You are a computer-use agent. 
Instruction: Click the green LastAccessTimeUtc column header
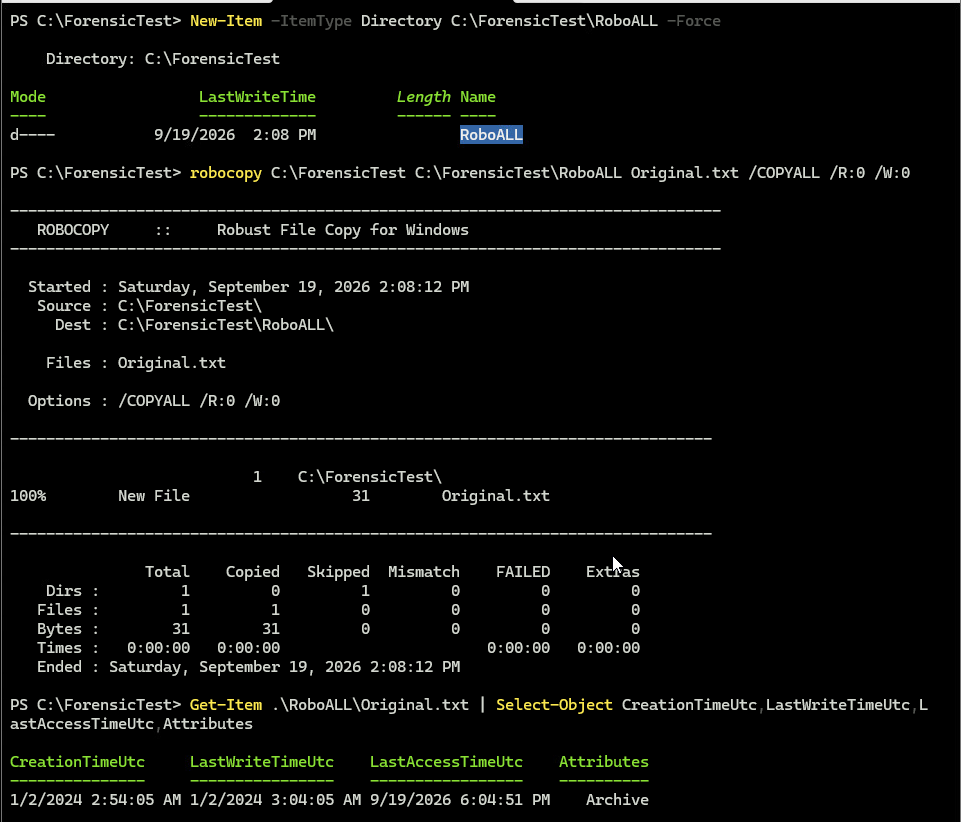click(x=447, y=762)
